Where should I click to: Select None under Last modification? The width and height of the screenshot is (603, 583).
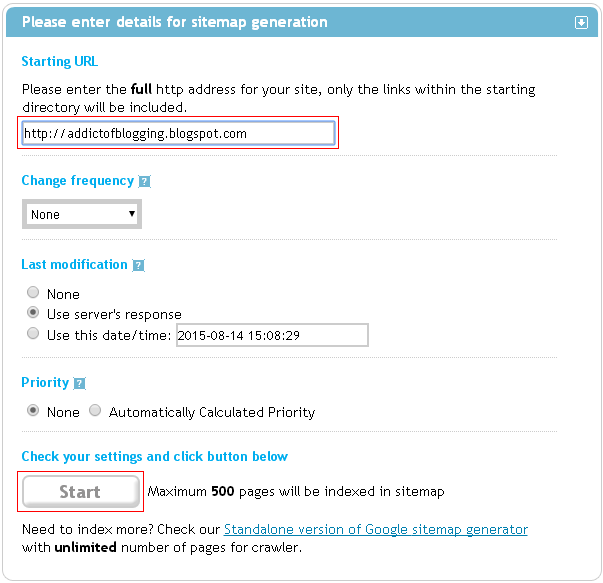click(x=34, y=293)
